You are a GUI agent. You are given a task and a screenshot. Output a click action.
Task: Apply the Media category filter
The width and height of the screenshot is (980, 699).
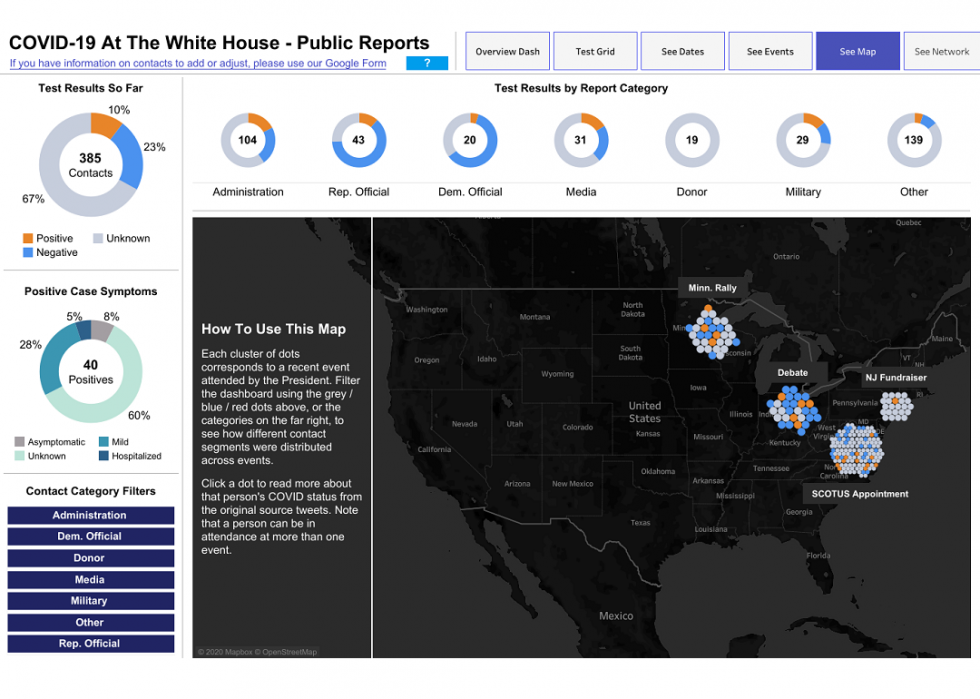pos(91,580)
